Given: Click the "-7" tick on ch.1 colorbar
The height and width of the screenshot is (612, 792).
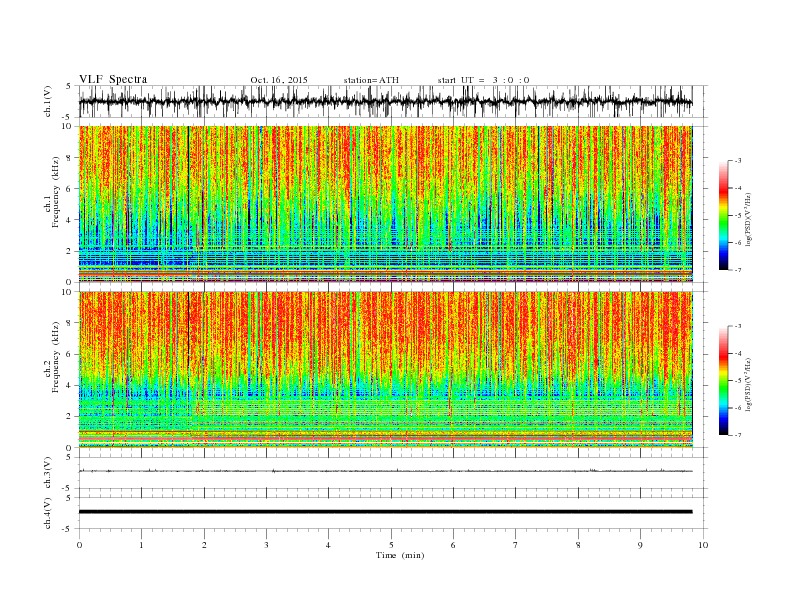Looking at the screenshot, I should pyautogui.click(x=738, y=270).
